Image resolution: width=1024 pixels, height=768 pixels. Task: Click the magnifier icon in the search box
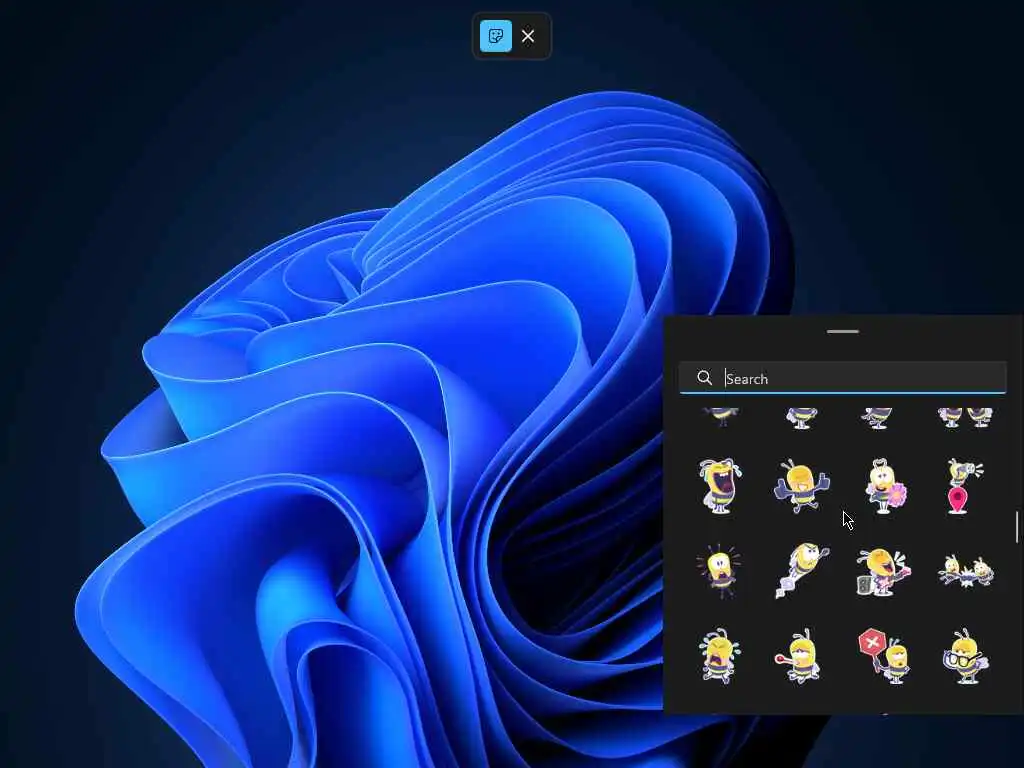click(704, 377)
